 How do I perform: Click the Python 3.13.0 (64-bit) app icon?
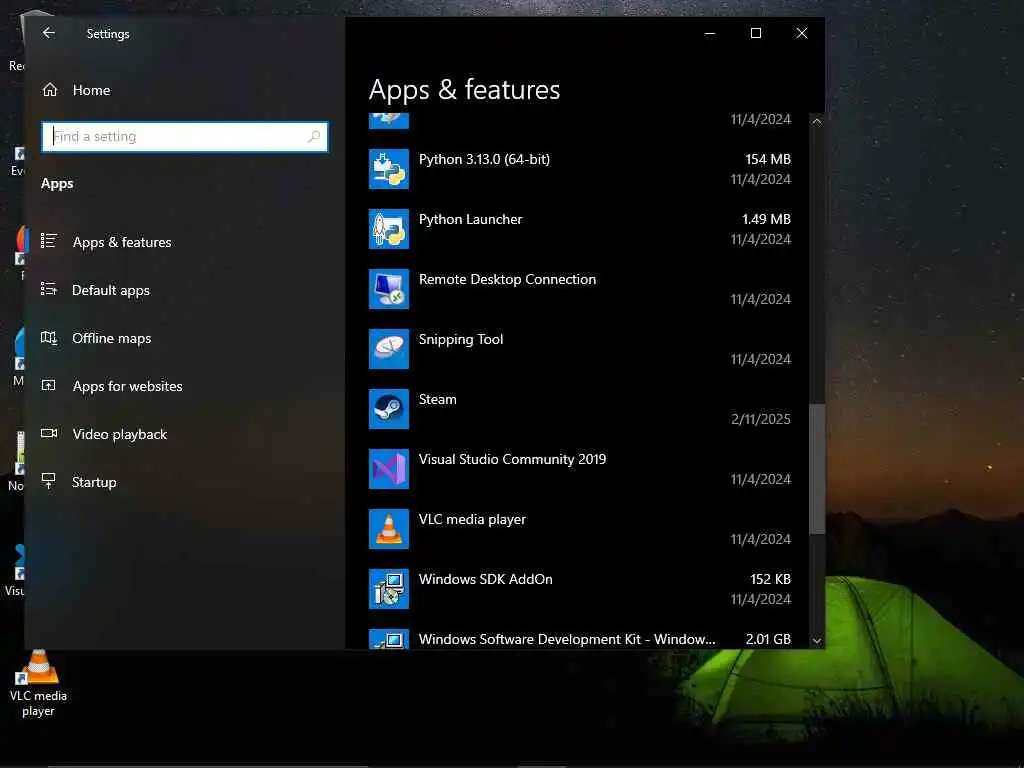click(389, 169)
